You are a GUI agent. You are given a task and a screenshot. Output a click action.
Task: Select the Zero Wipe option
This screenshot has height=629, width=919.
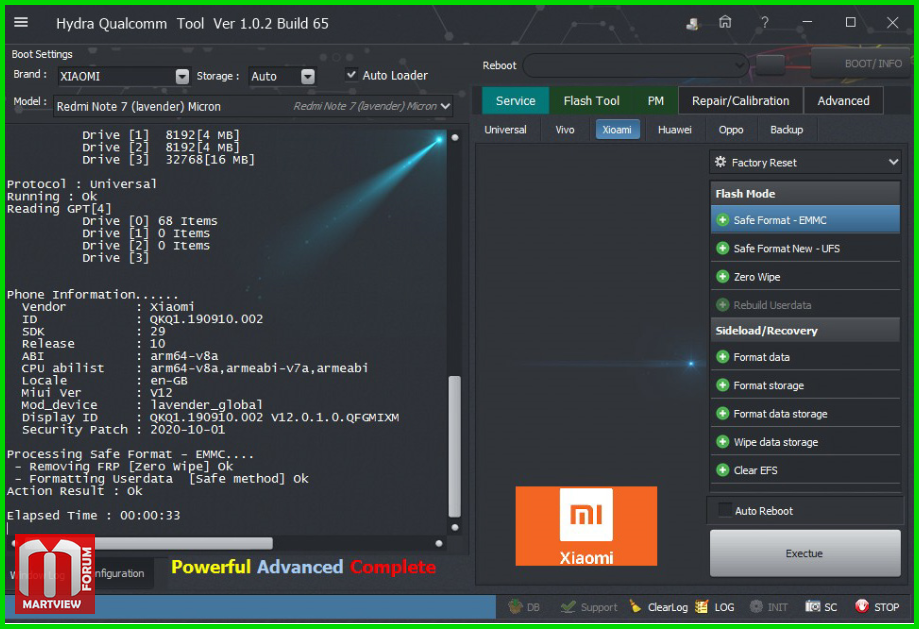pos(756,277)
